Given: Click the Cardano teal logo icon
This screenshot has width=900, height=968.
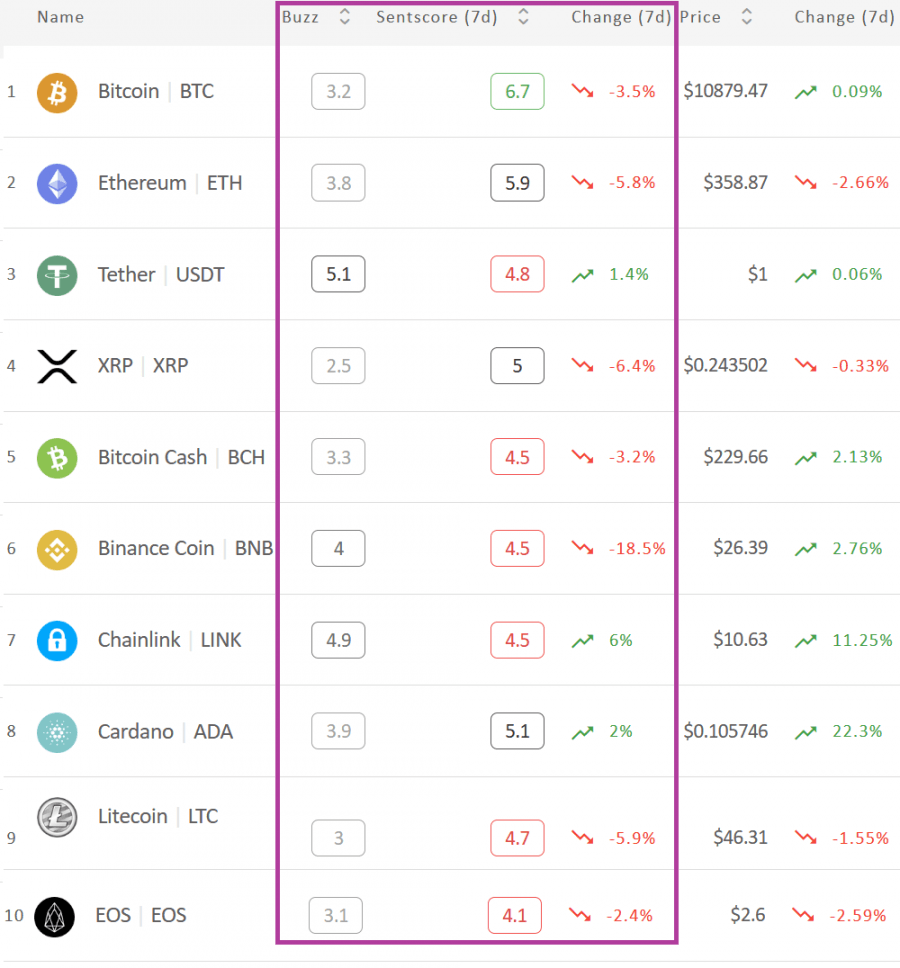Looking at the screenshot, I should coord(57,732).
